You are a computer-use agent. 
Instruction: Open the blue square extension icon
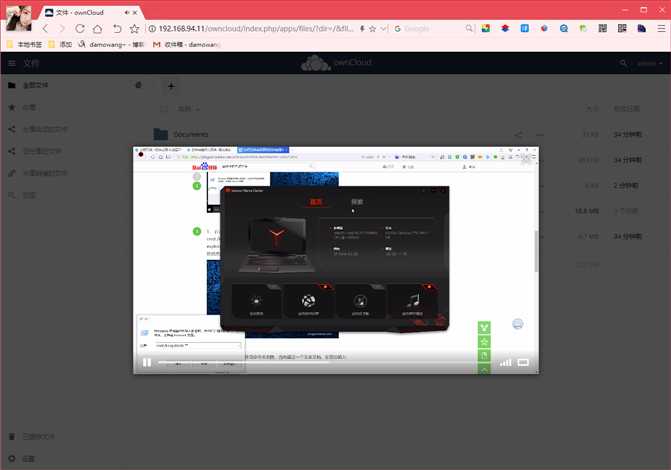(525, 29)
